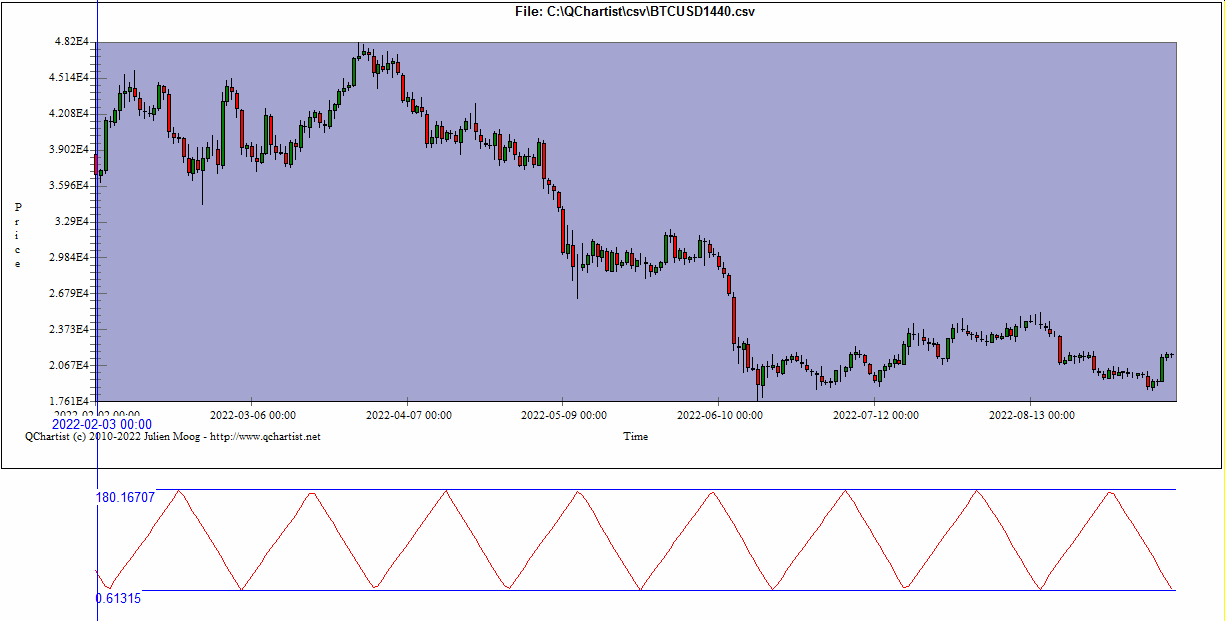Click the 1.761E4 price axis label
The width and height of the screenshot is (1225, 621).
[71, 402]
